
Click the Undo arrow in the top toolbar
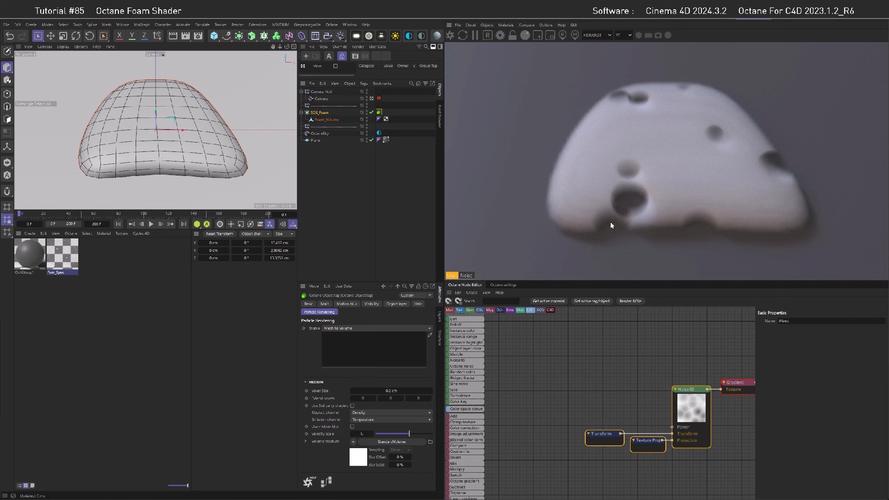[10, 36]
